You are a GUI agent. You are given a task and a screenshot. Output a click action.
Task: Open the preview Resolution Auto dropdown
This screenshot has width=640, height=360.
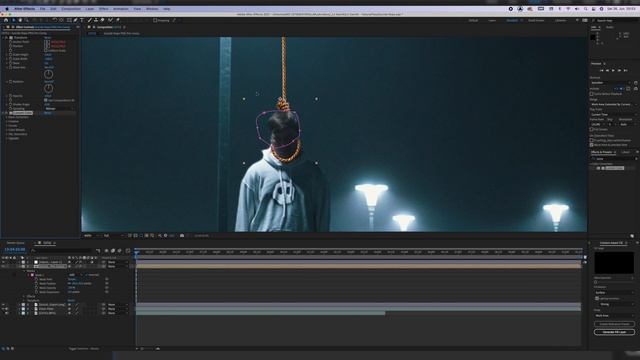click(x=627, y=124)
